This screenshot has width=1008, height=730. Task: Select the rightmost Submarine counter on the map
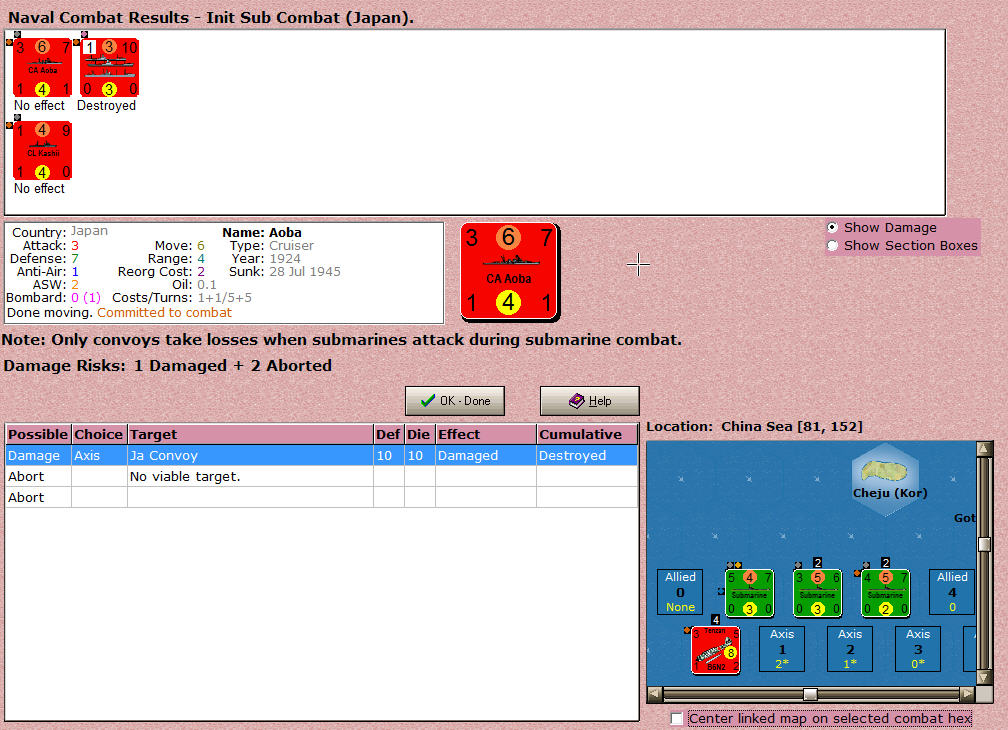[x=884, y=592]
